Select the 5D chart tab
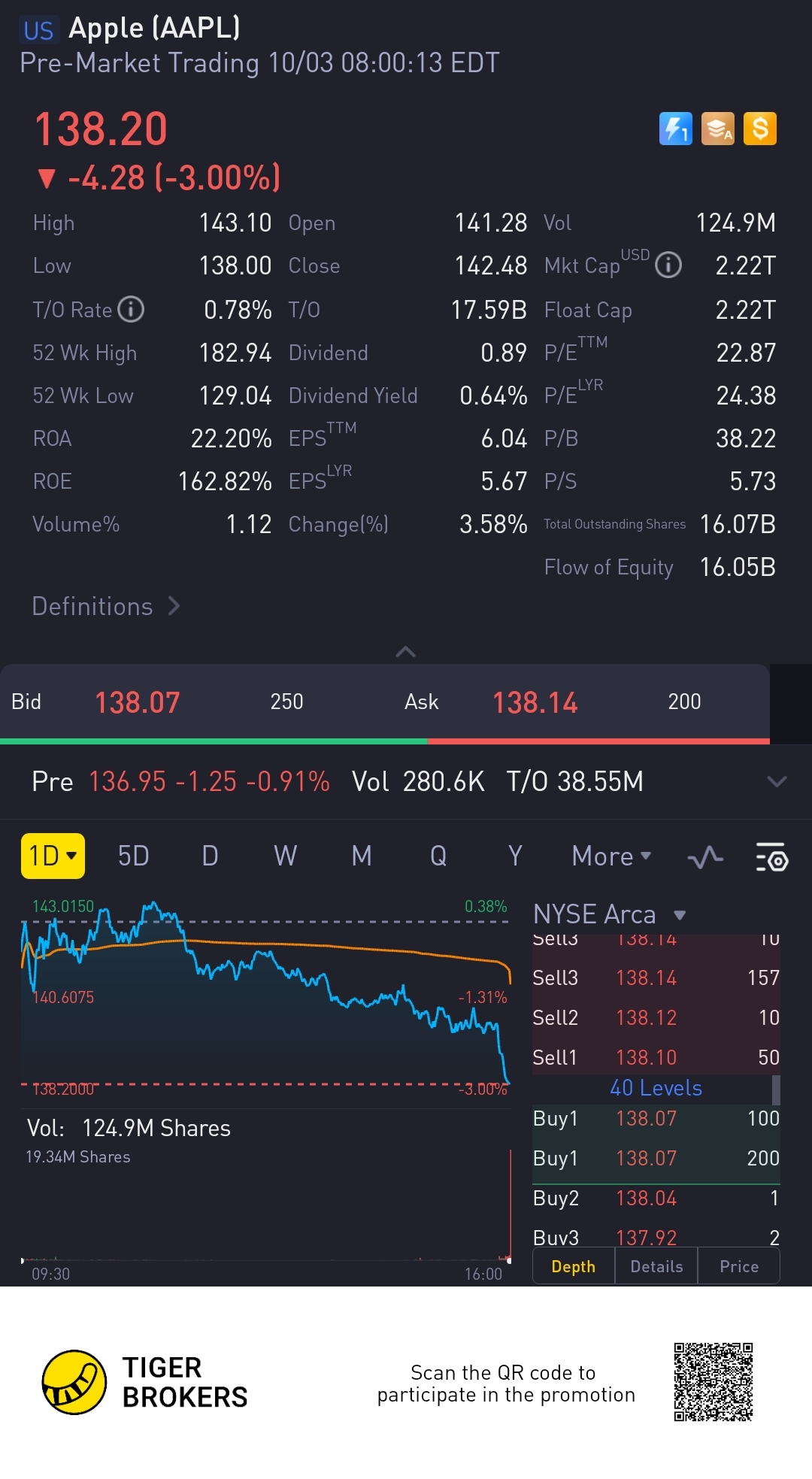Screen dimensions: 812x1479 click(x=134, y=856)
